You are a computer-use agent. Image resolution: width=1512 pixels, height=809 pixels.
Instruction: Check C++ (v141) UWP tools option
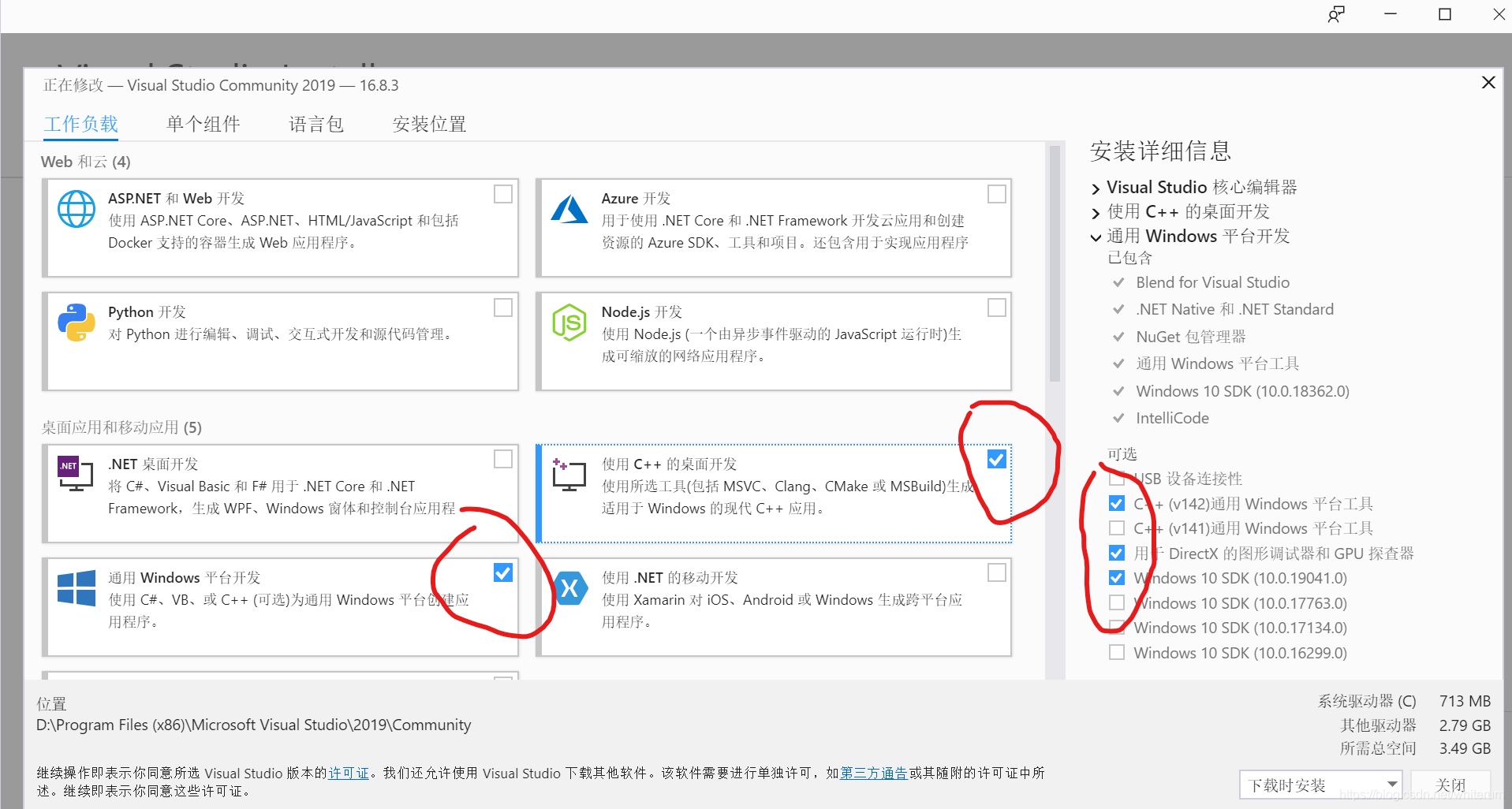(x=1117, y=528)
